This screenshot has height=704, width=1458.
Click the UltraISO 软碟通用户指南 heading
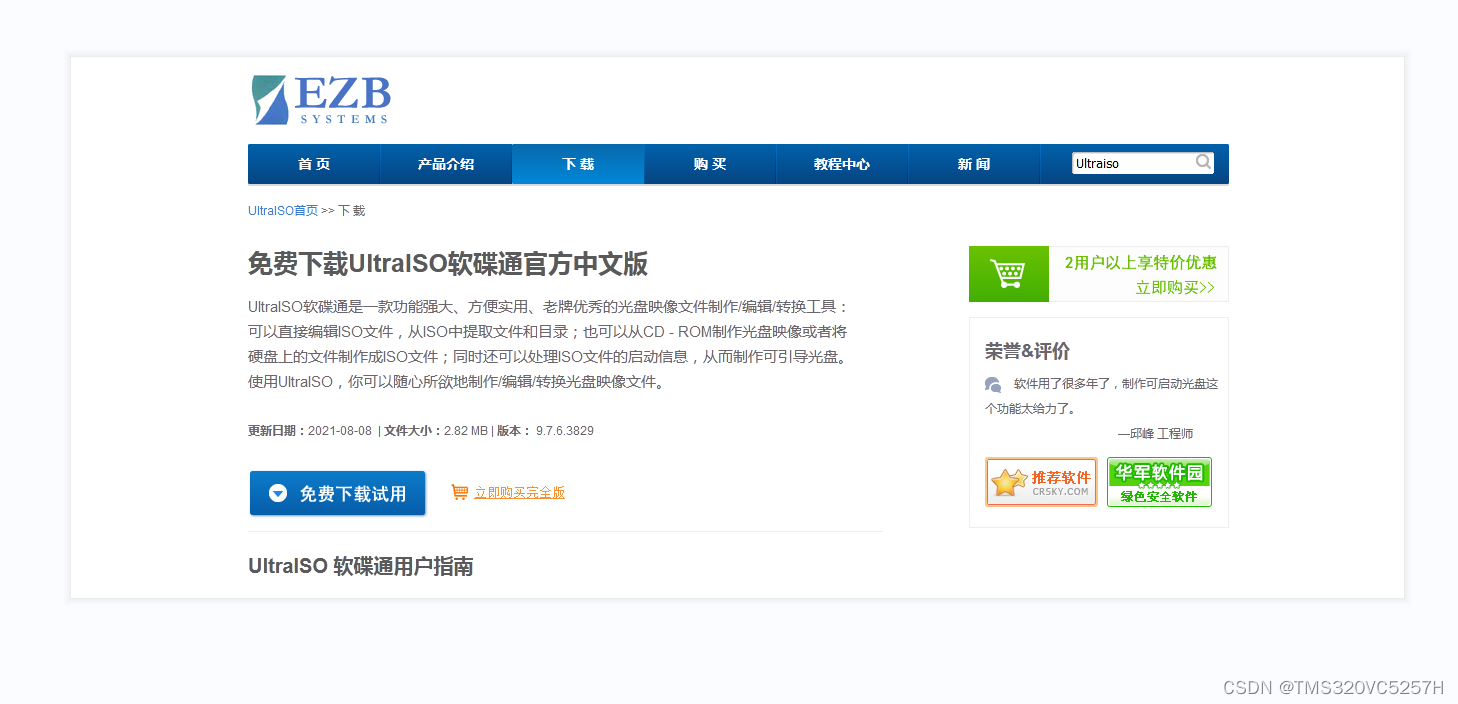pyautogui.click(x=361, y=567)
